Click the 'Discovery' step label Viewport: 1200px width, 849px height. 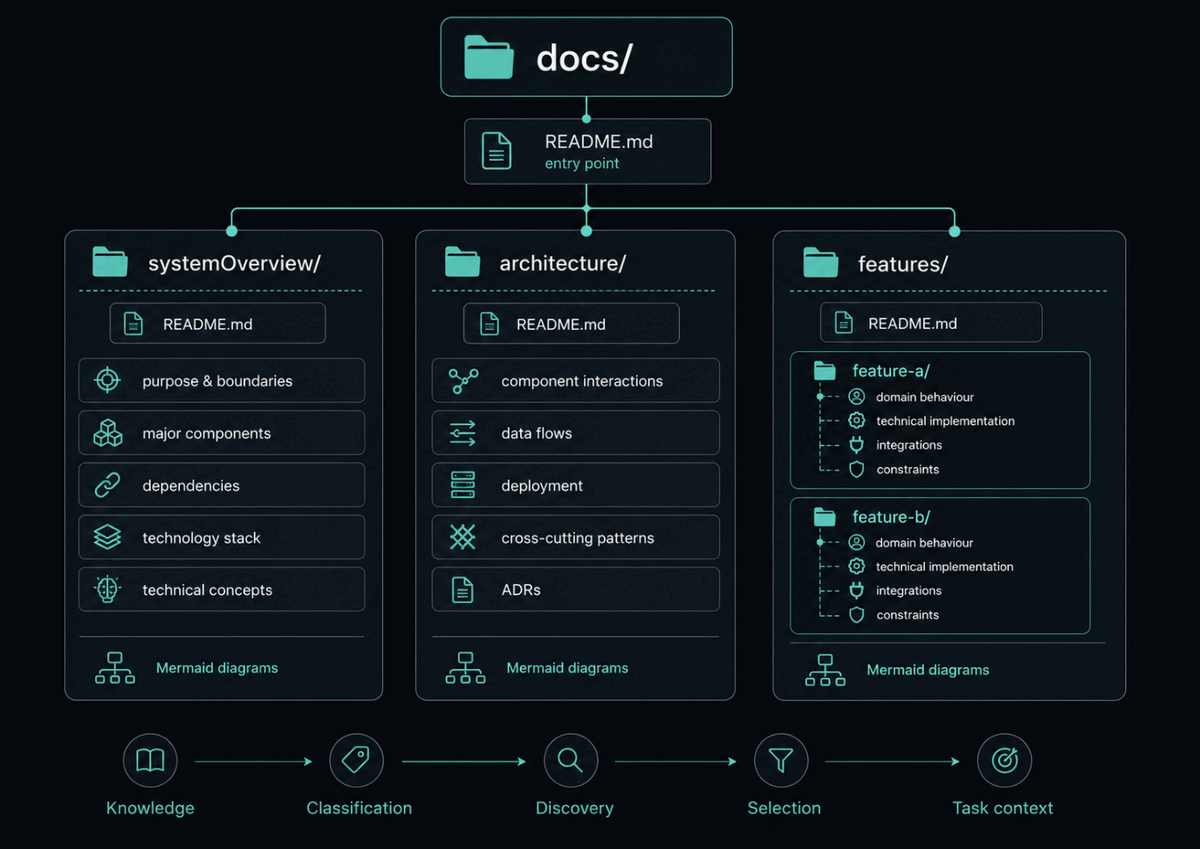574,808
